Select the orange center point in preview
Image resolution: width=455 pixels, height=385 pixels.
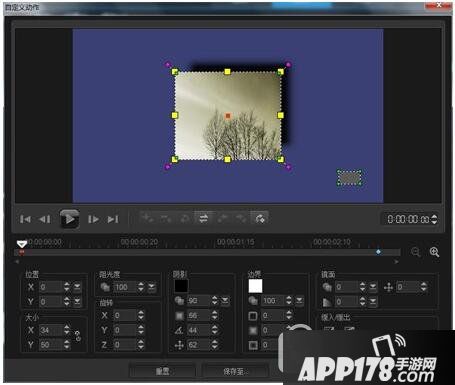tap(228, 116)
